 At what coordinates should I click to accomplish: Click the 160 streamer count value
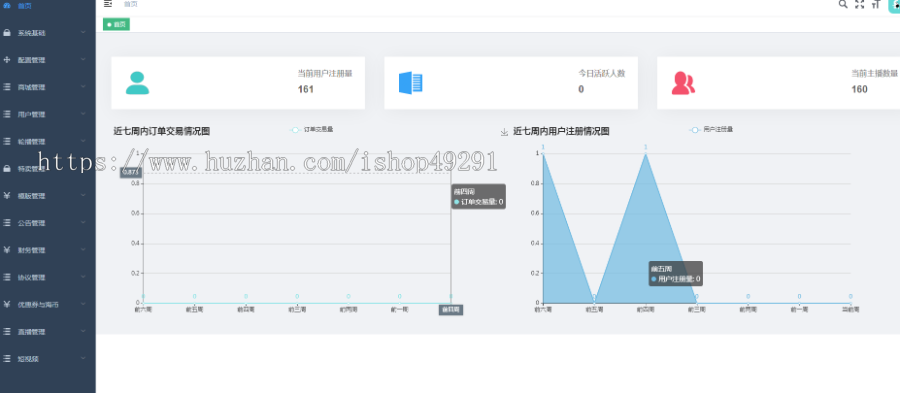tap(860, 89)
